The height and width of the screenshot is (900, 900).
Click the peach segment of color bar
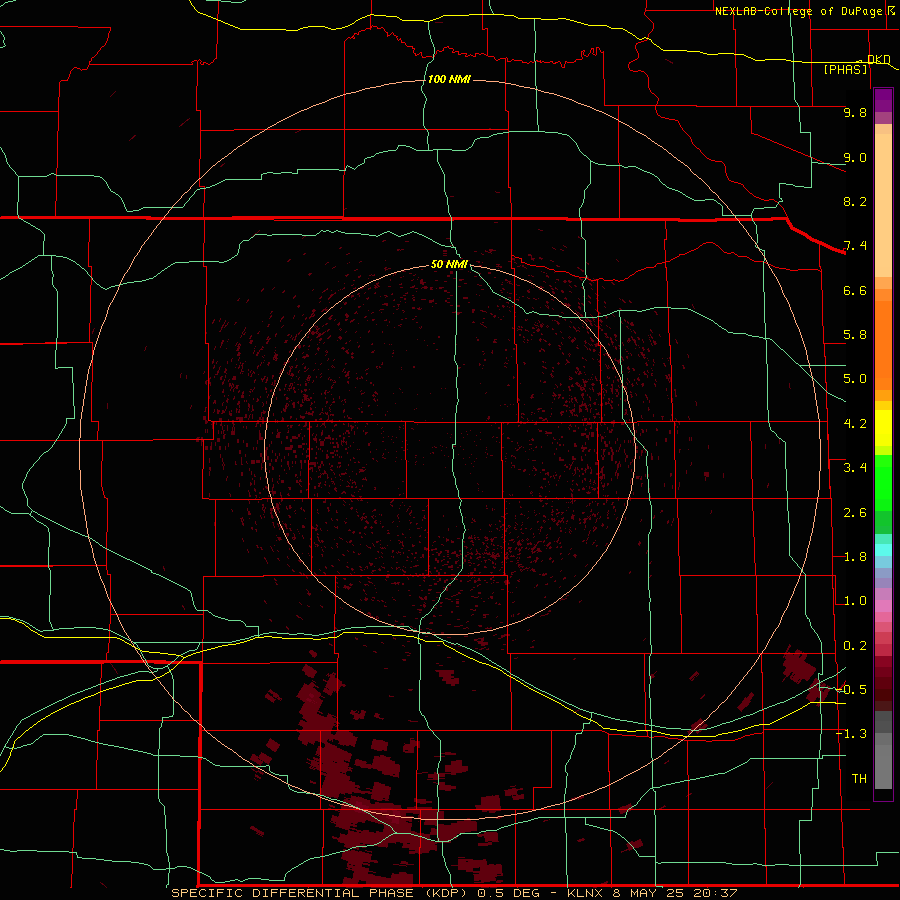[883, 205]
